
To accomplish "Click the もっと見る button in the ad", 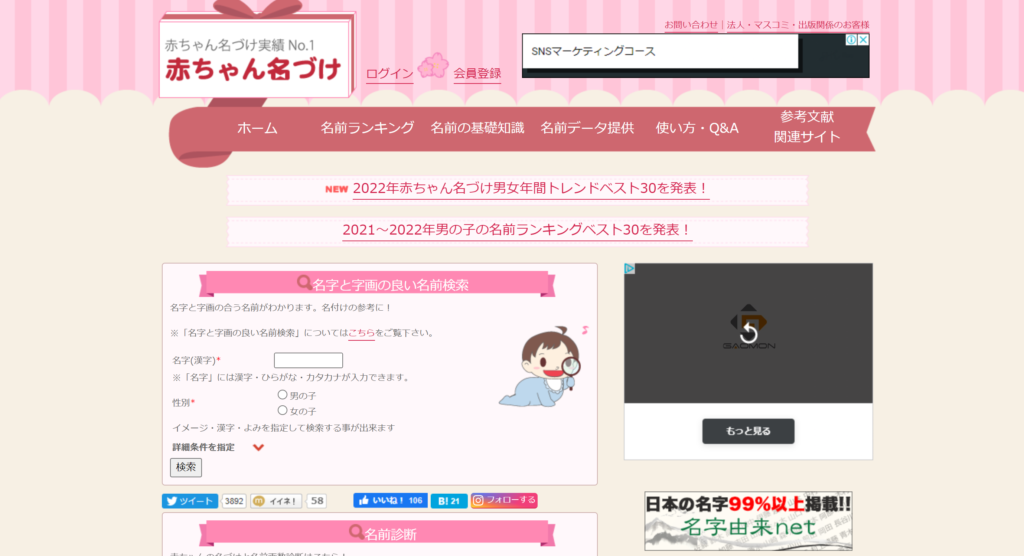I will coord(748,431).
